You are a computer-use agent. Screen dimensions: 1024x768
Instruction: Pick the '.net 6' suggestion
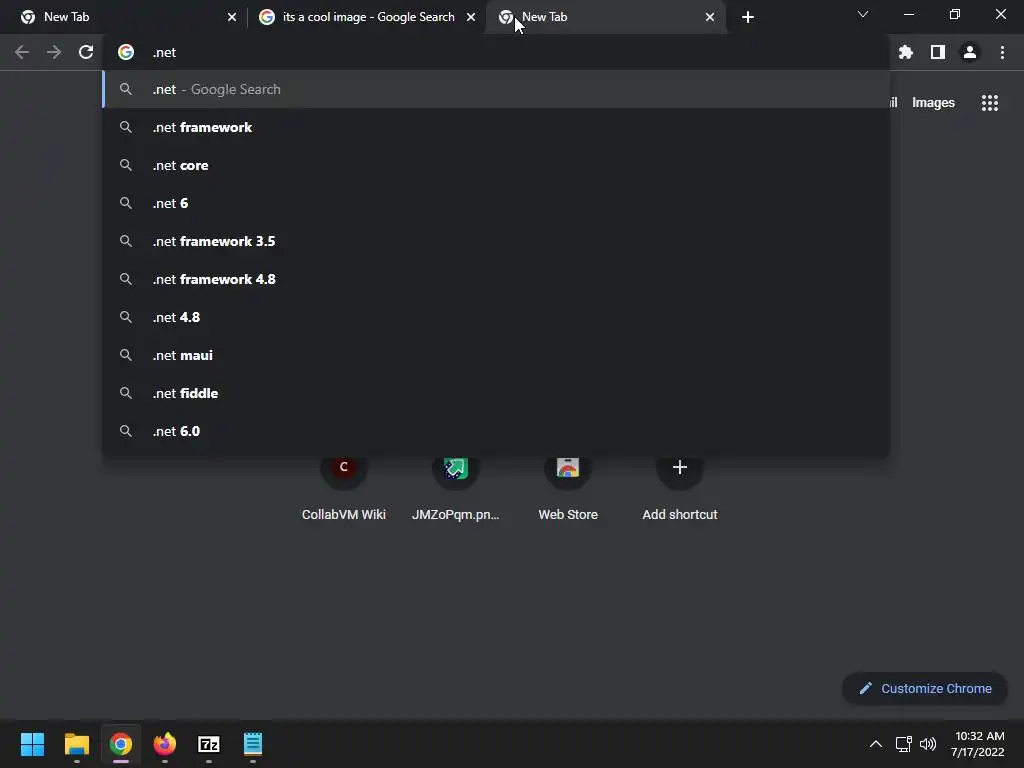[x=496, y=203]
